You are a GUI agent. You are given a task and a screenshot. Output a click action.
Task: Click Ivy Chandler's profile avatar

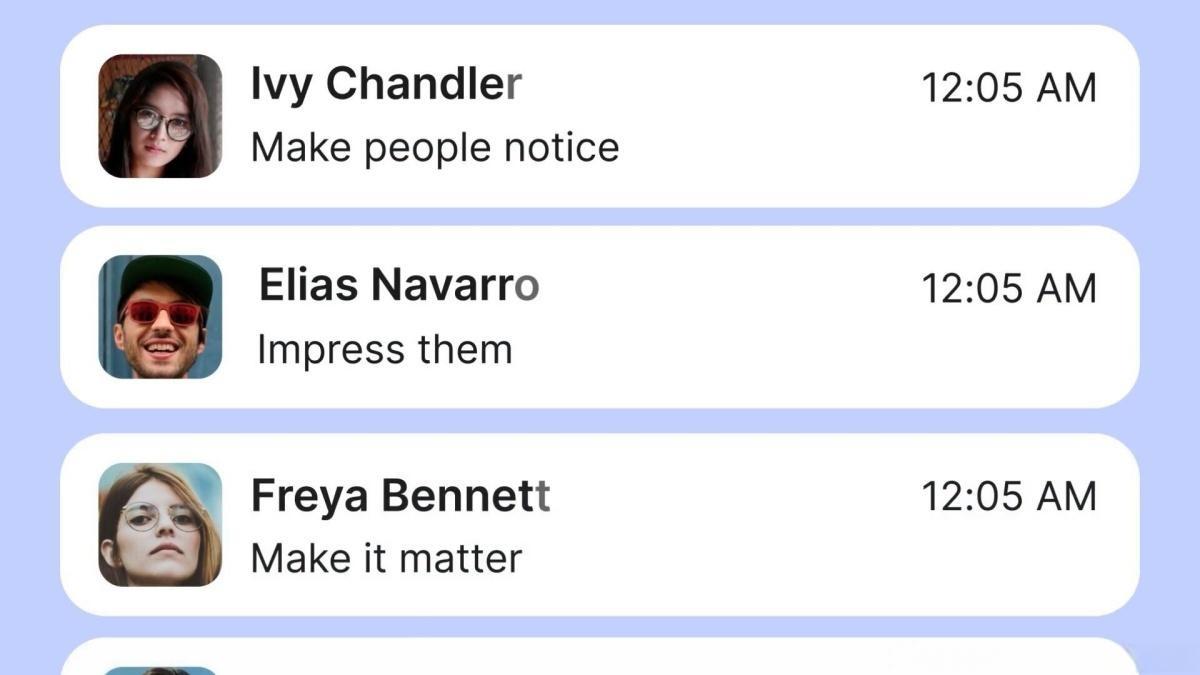[x=160, y=116]
